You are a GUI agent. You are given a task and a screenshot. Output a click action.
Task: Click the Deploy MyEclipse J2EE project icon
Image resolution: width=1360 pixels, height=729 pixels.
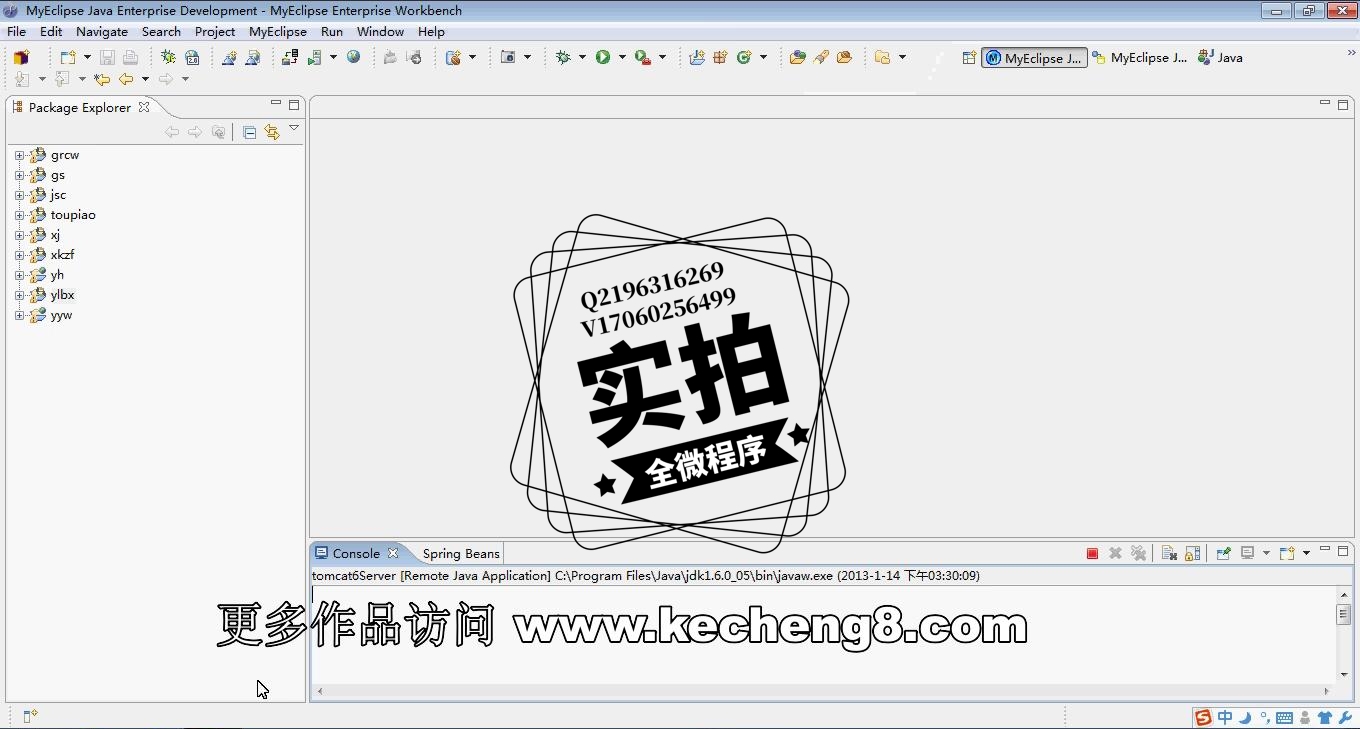(290, 58)
